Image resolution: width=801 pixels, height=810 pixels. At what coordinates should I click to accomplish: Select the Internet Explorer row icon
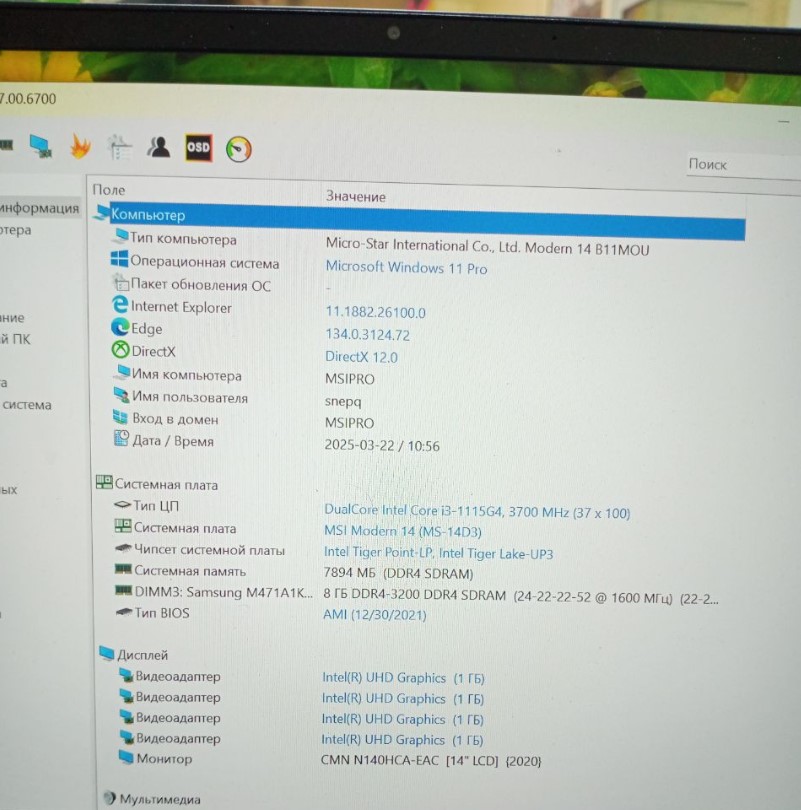pos(120,307)
